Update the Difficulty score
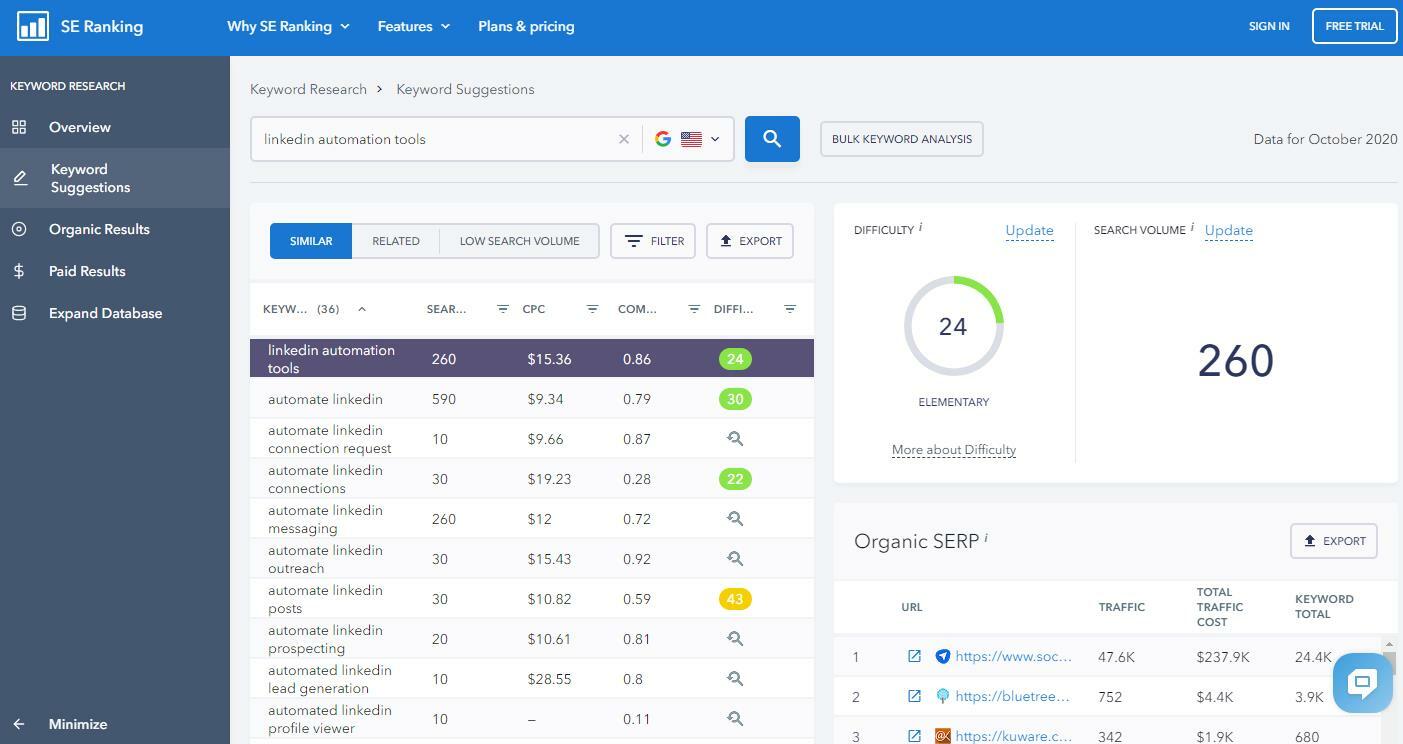 (x=1029, y=230)
